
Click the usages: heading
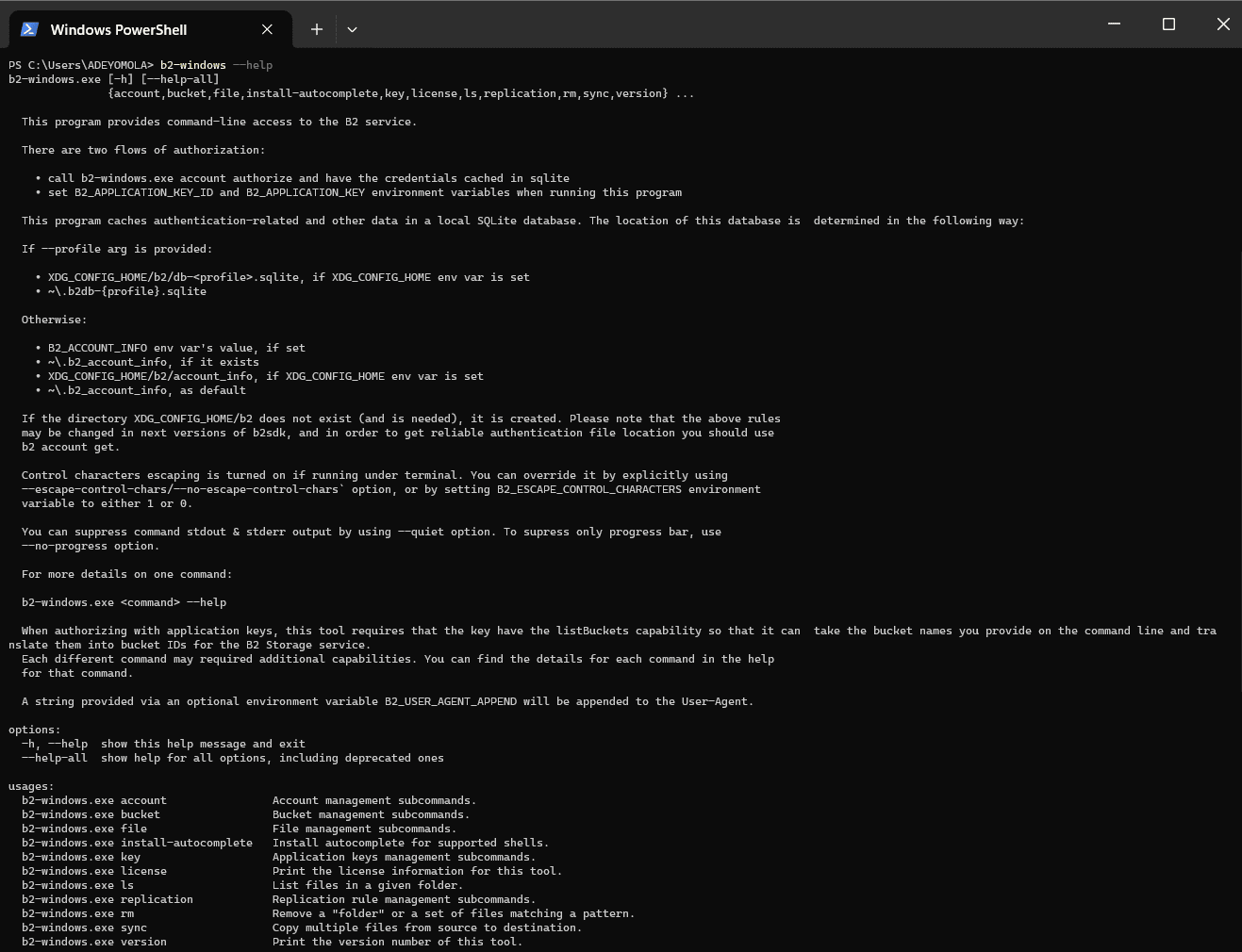[31, 786]
